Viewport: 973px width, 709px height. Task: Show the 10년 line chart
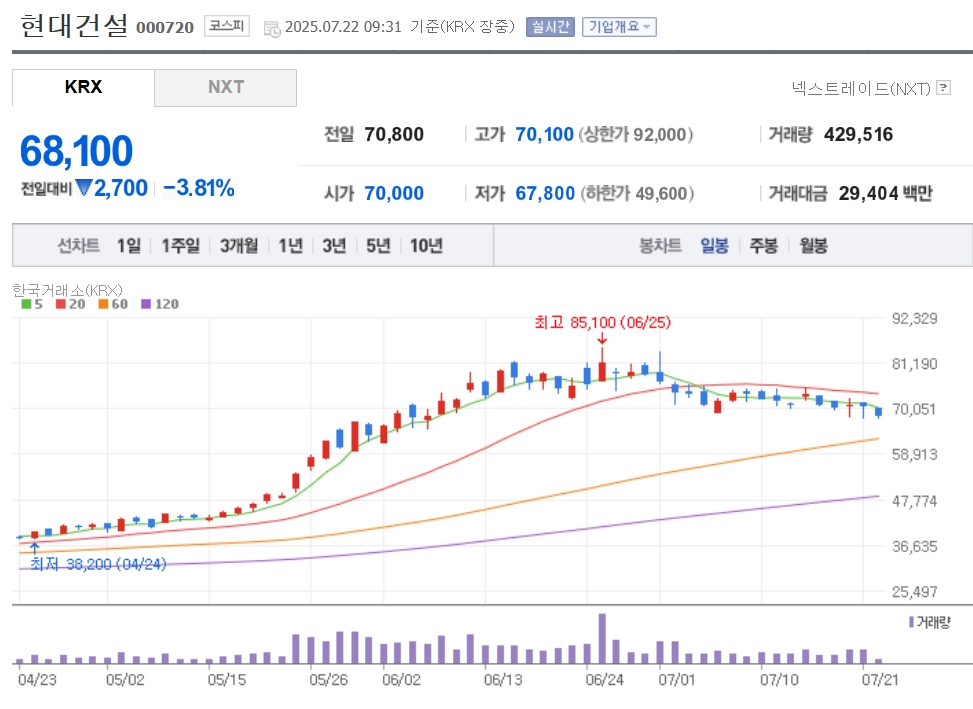pyautogui.click(x=426, y=246)
